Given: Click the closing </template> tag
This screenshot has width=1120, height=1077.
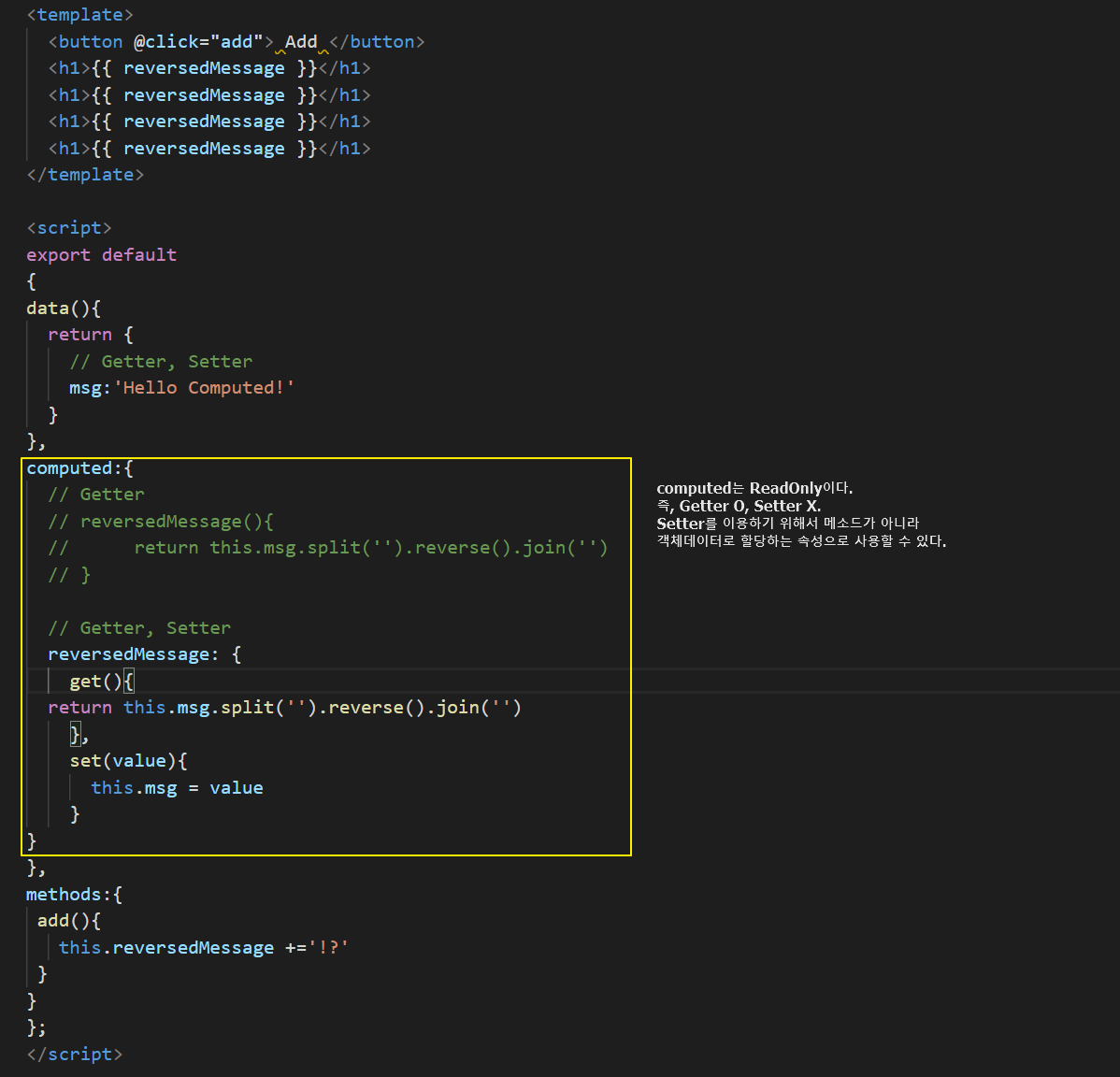Looking at the screenshot, I should click(85, 175).
